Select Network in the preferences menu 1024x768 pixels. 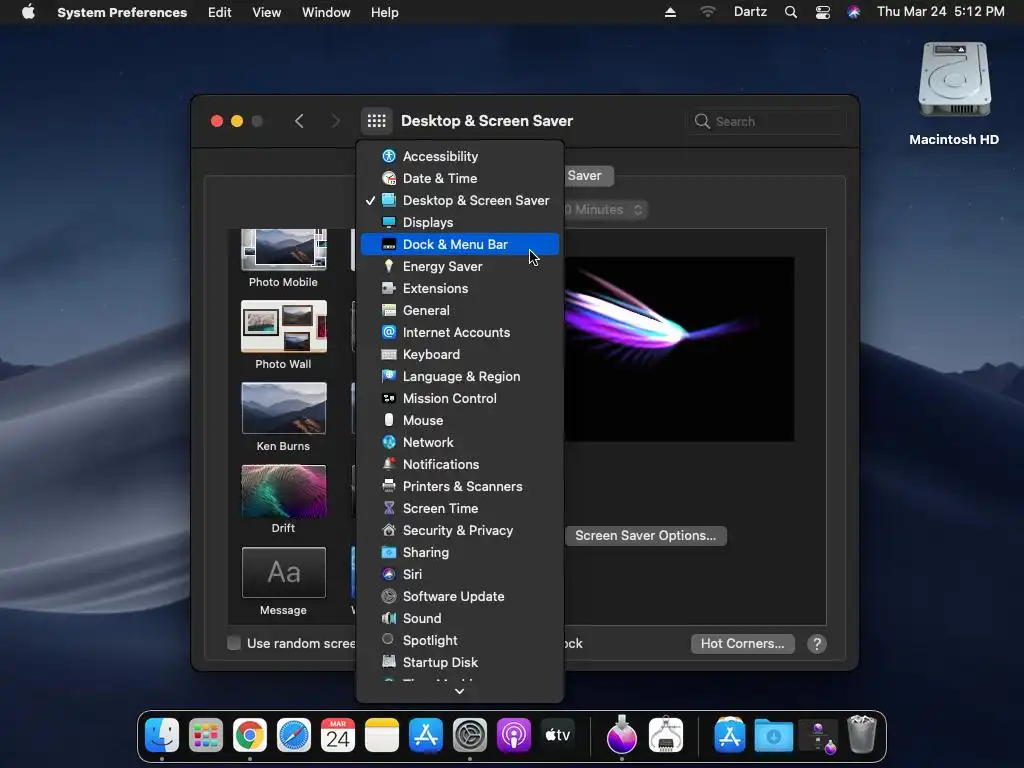tap(460, 442)
